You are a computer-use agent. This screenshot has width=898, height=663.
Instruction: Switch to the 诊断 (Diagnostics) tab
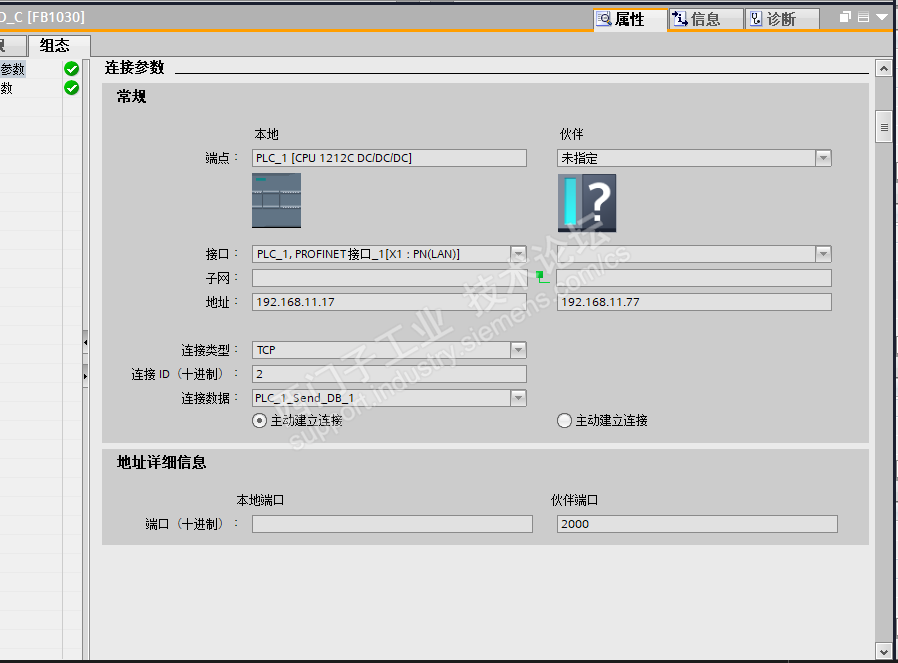pos(782,19)
